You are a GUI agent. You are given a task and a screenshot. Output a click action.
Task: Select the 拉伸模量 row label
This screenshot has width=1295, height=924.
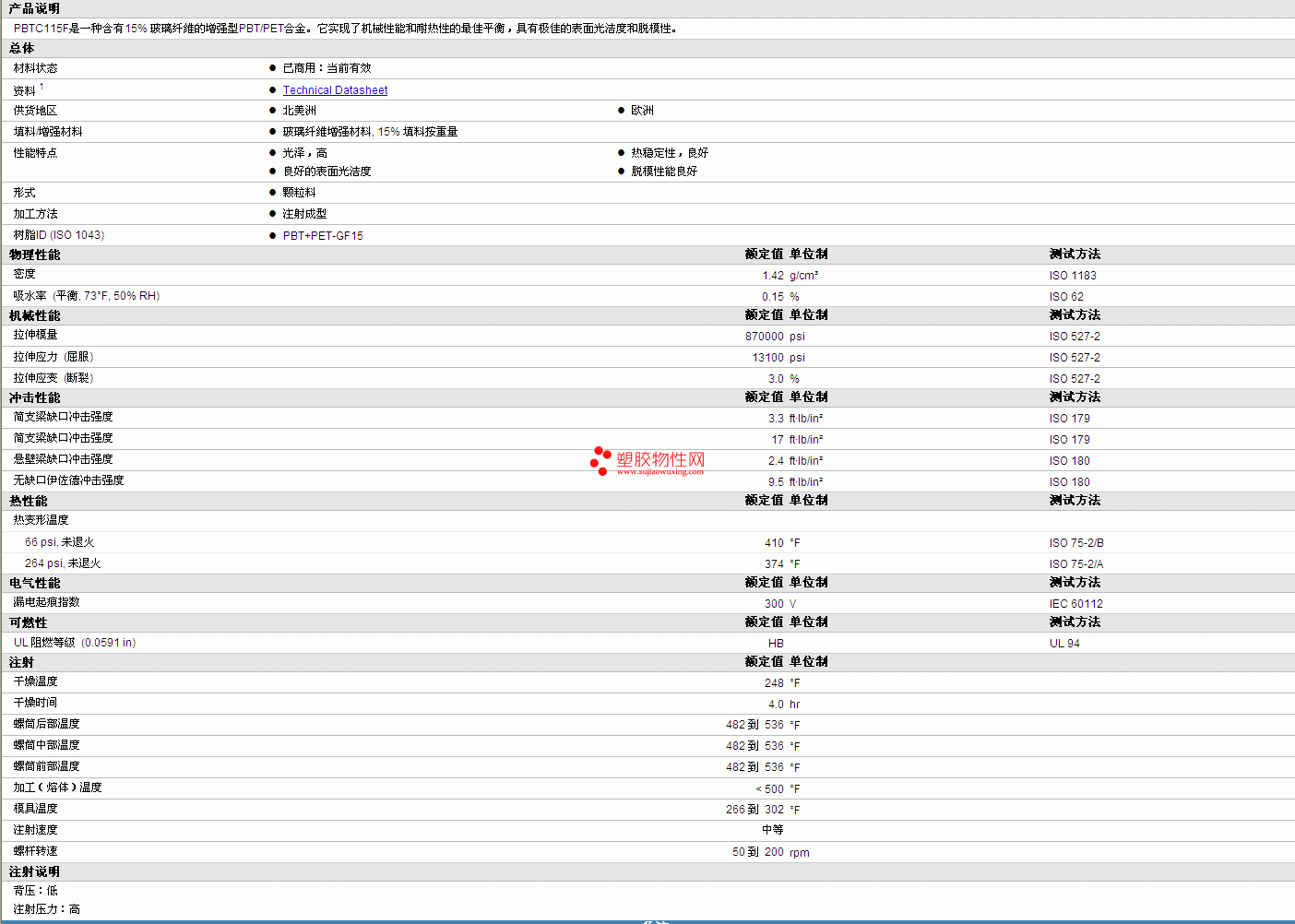[35, 335]
